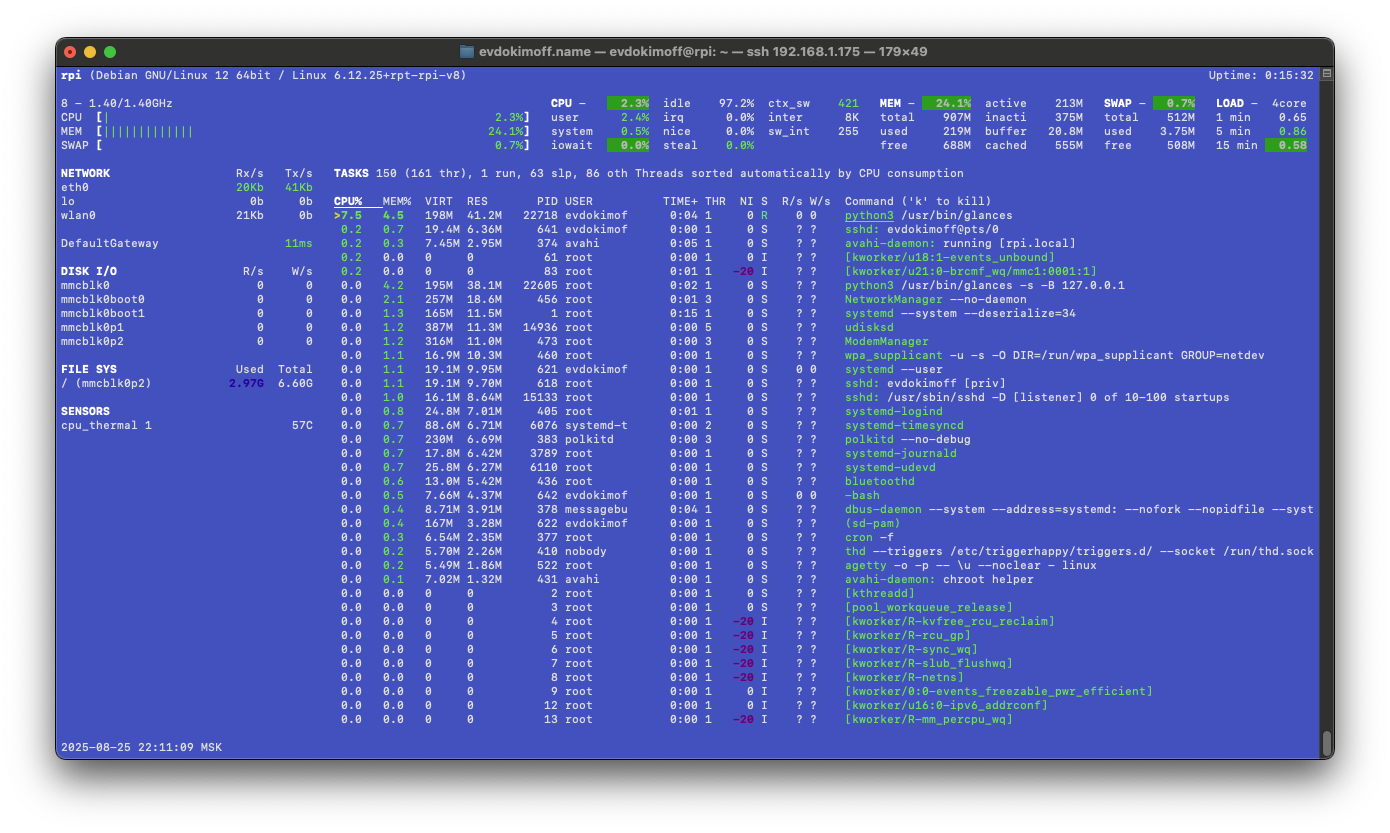The height and width of the screenshot is (833, 1390).
Task: Click the green CPU 2.3% summary badge
Action: 634,103
